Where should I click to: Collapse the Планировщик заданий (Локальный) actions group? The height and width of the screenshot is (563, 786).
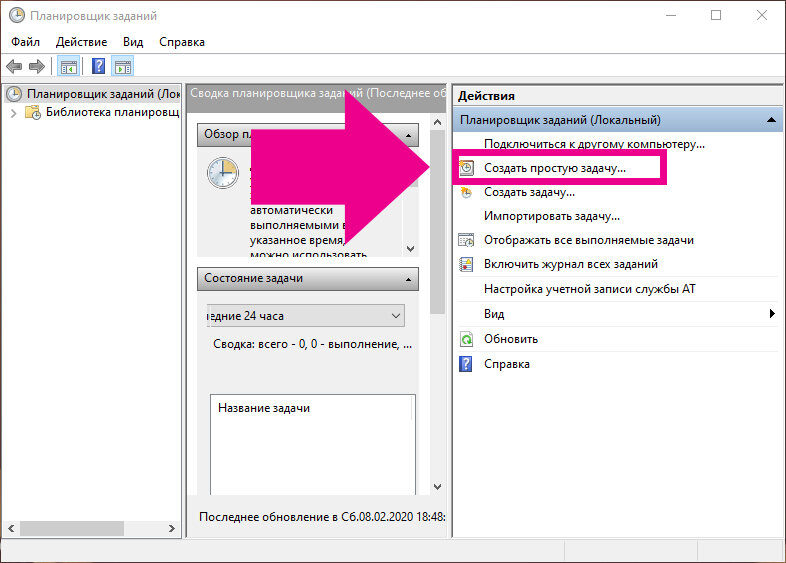click(x=771, y=120)
